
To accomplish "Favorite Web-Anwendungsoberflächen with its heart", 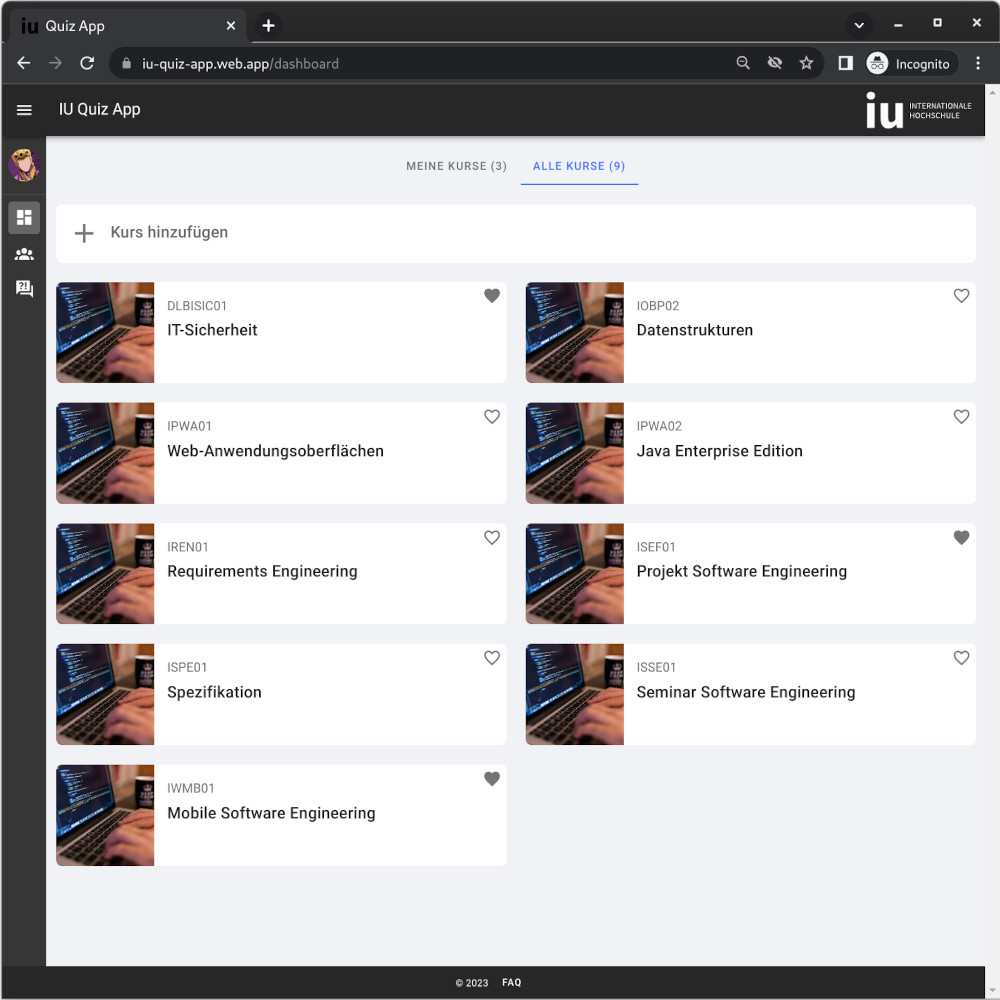I will tap(492, 416).
